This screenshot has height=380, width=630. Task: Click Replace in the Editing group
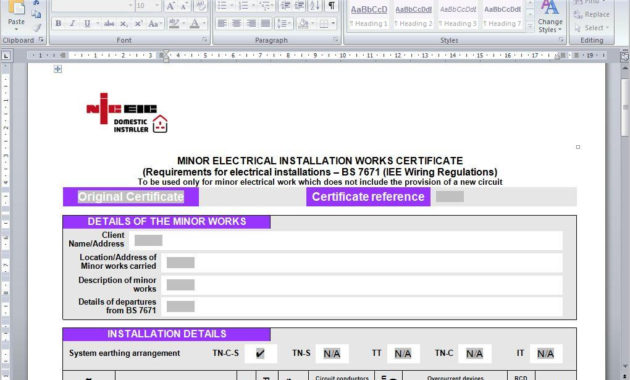coord(591,14)
